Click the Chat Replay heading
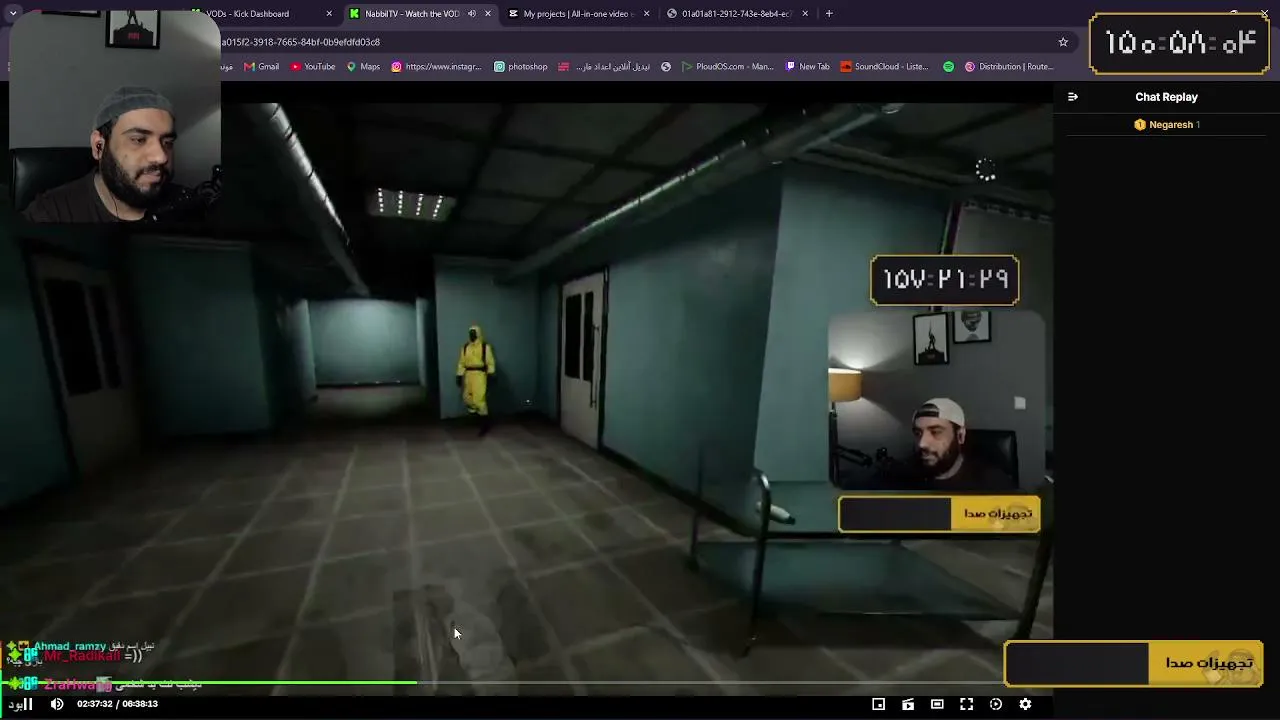 (x=1166, y=97)
